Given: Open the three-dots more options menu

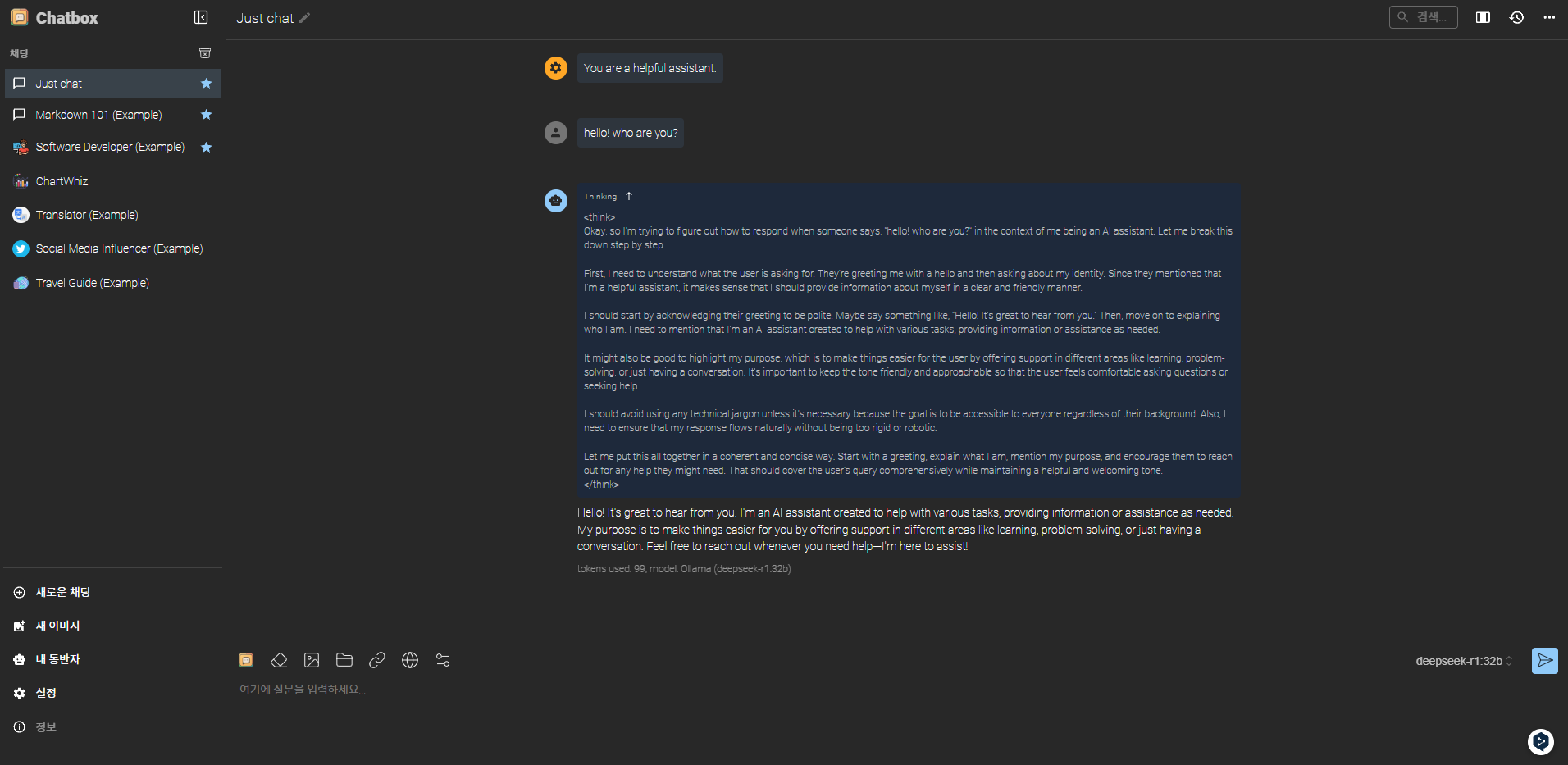Looking at the screenshot, I should click(x=1549, y=17).
